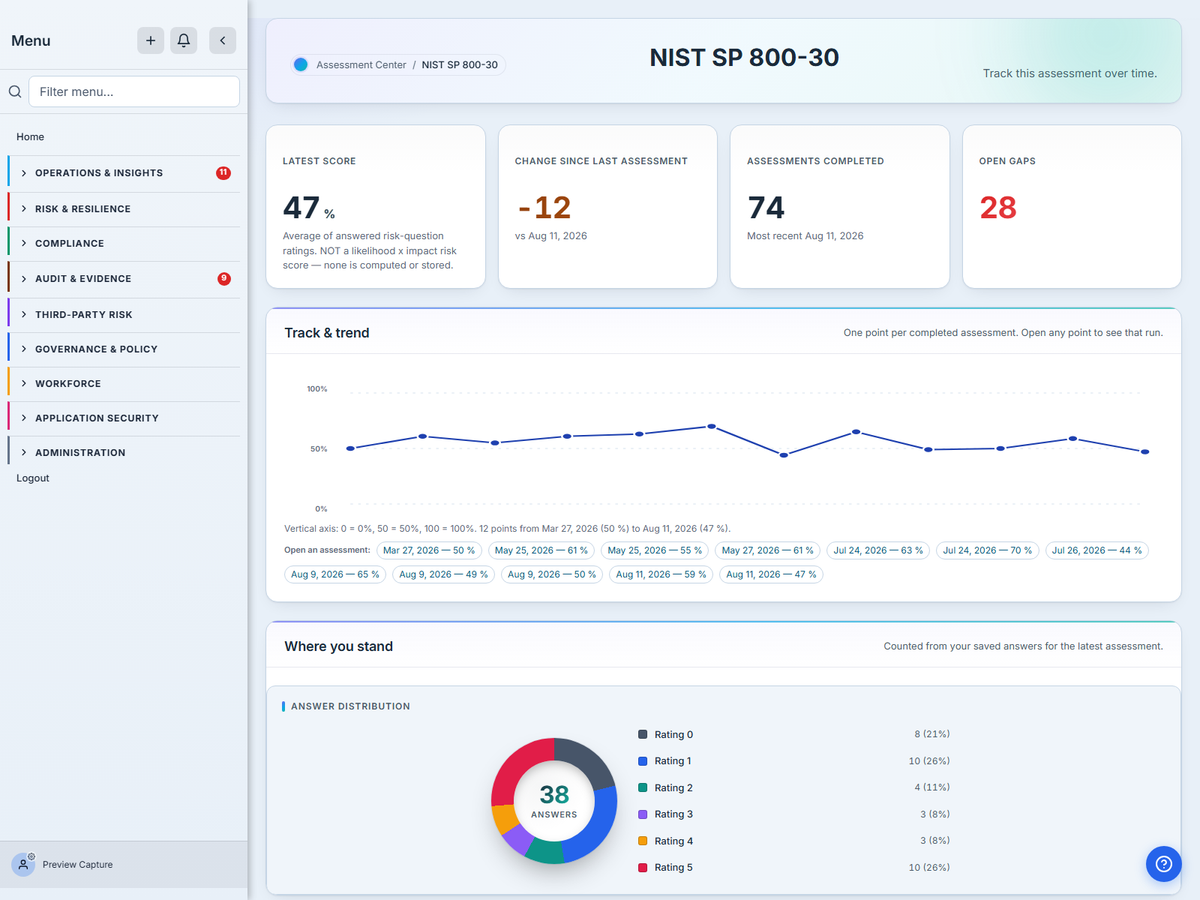Image resolution: width=1200 pixels, height=900 pixels.
Task: Click the Rating 2 teal legend swatch
Action: tap(642, 788)
